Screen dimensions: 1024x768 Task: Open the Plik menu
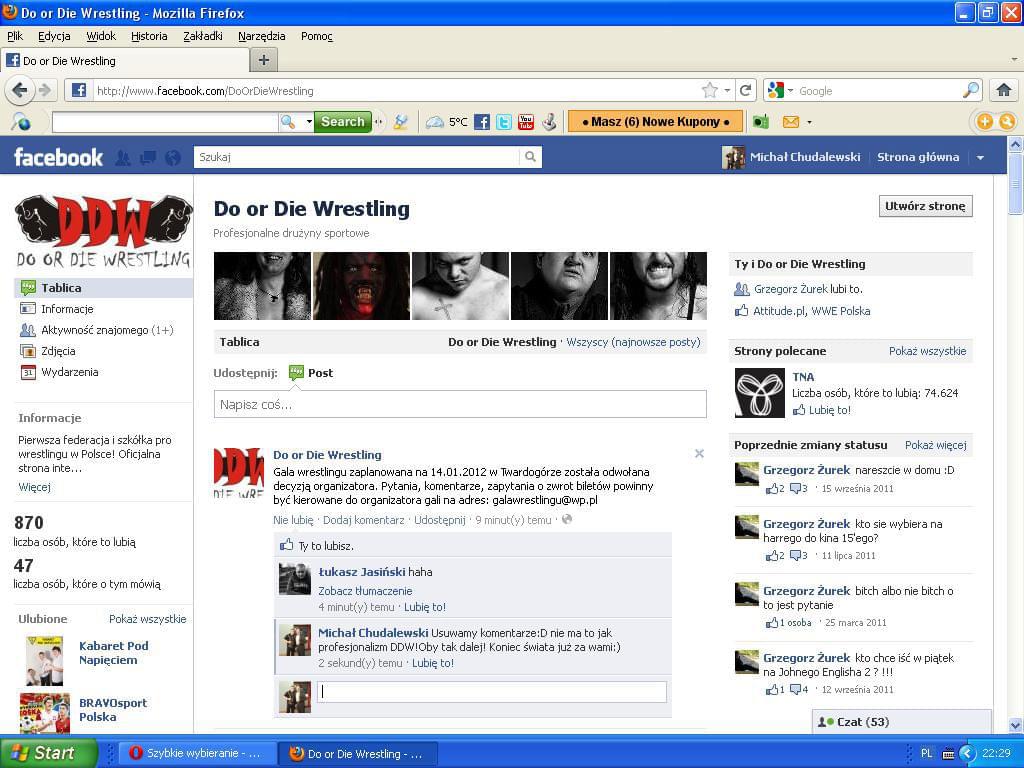[x=15, y=37]
